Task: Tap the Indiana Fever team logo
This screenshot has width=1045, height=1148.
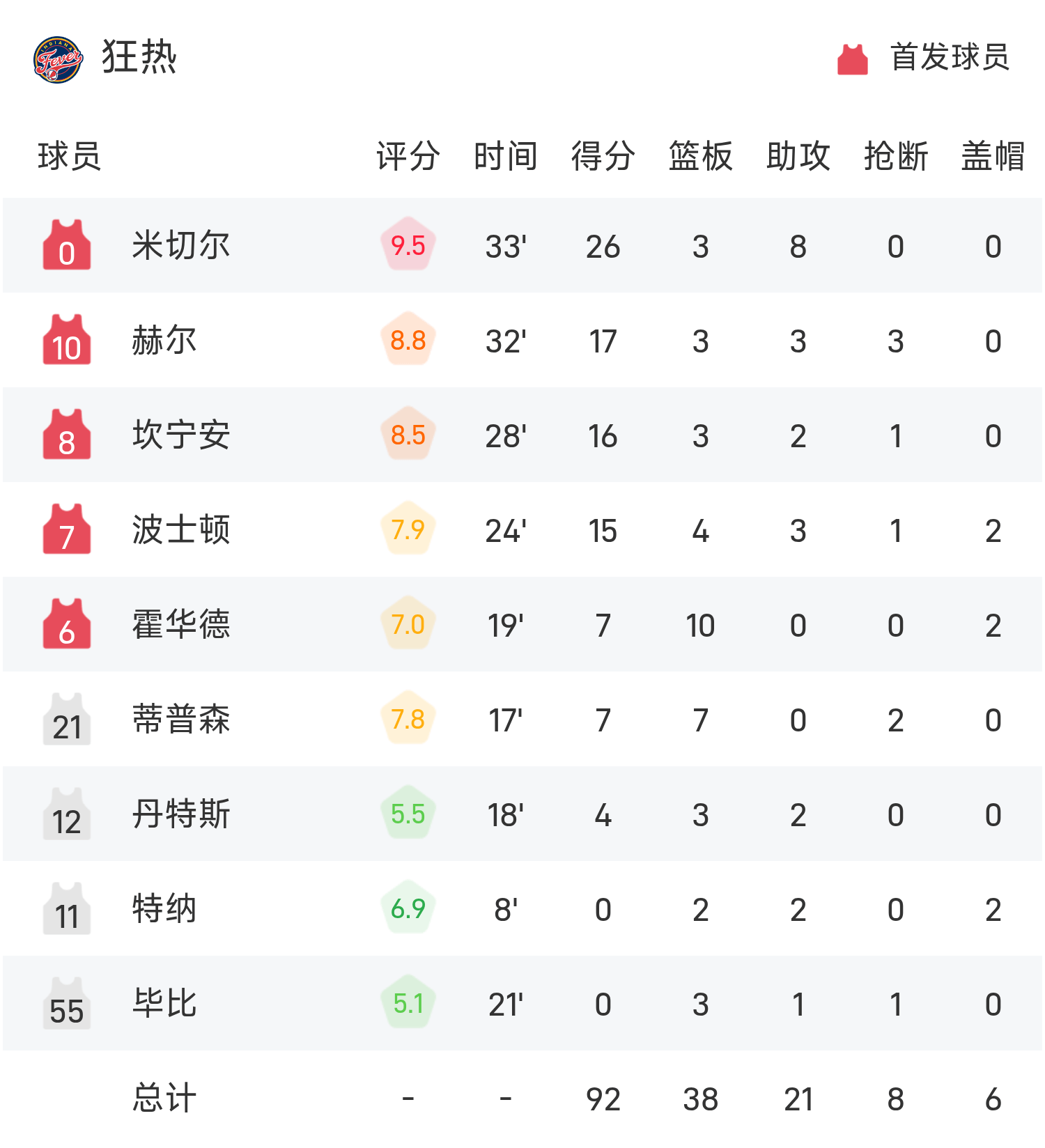Action: pos(59,59)
